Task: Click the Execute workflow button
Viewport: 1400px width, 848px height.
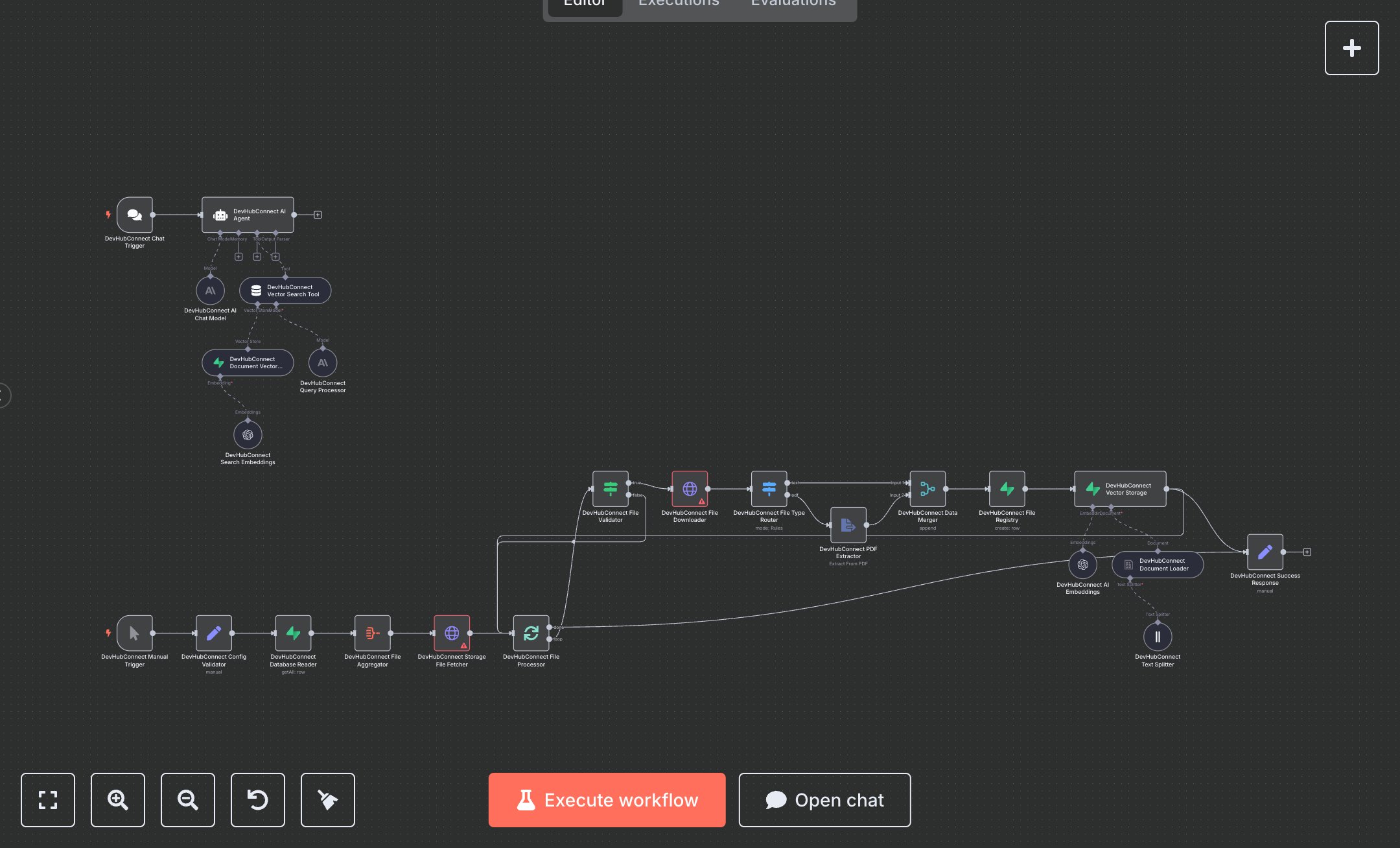Action: point(606,800)
